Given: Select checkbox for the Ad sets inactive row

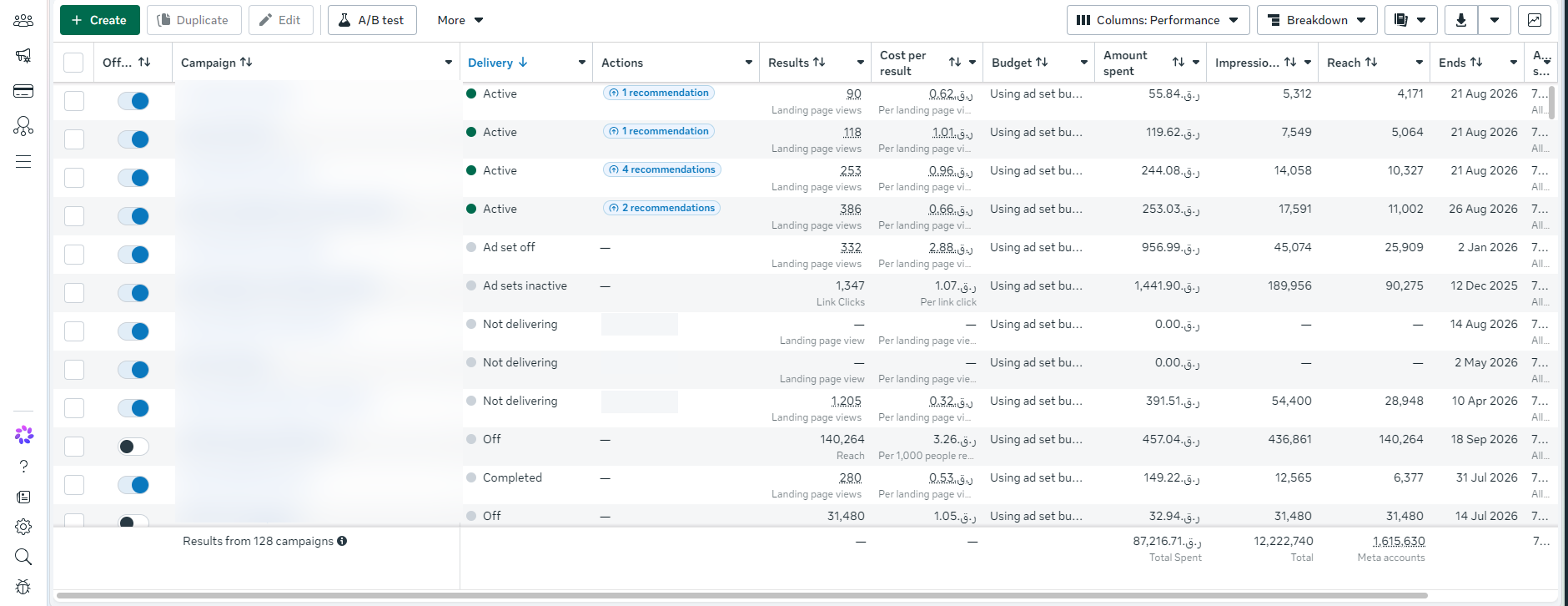Looking at the screenshot, I should click(74, 293).
